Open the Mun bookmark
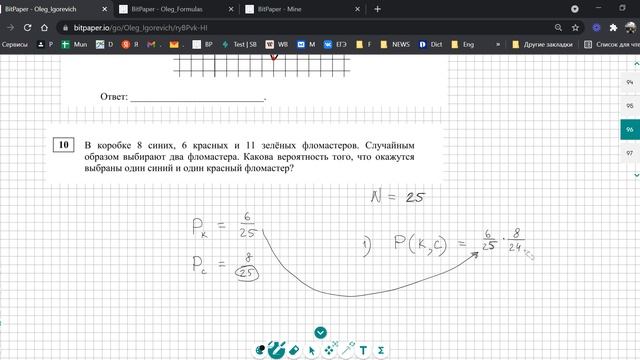Screen dimensions: 640x360 click(74, 44)
